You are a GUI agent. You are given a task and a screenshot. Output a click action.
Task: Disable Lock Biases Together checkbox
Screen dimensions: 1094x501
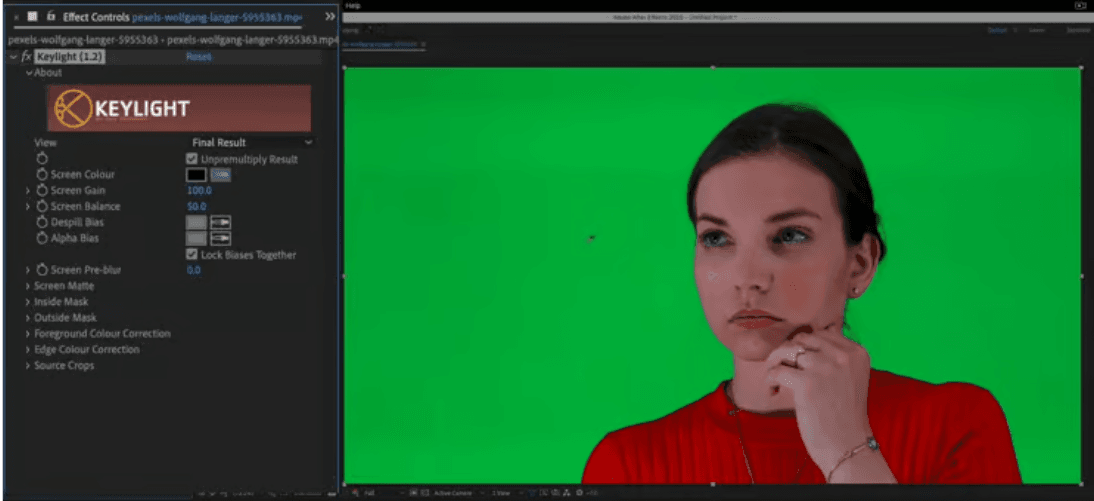(193, 255)
